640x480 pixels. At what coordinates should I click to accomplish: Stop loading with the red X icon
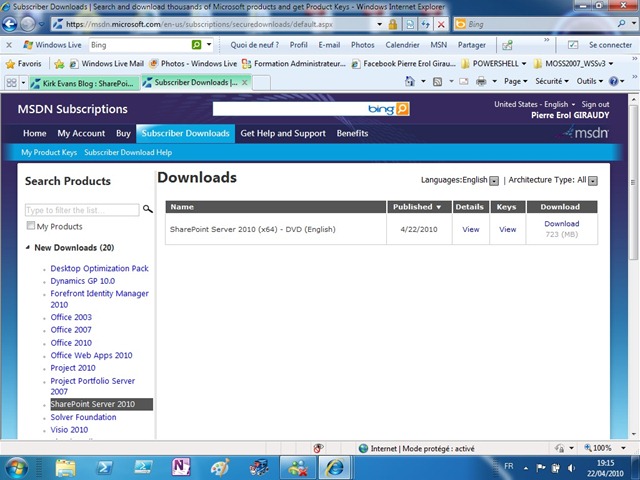point(441,24)
